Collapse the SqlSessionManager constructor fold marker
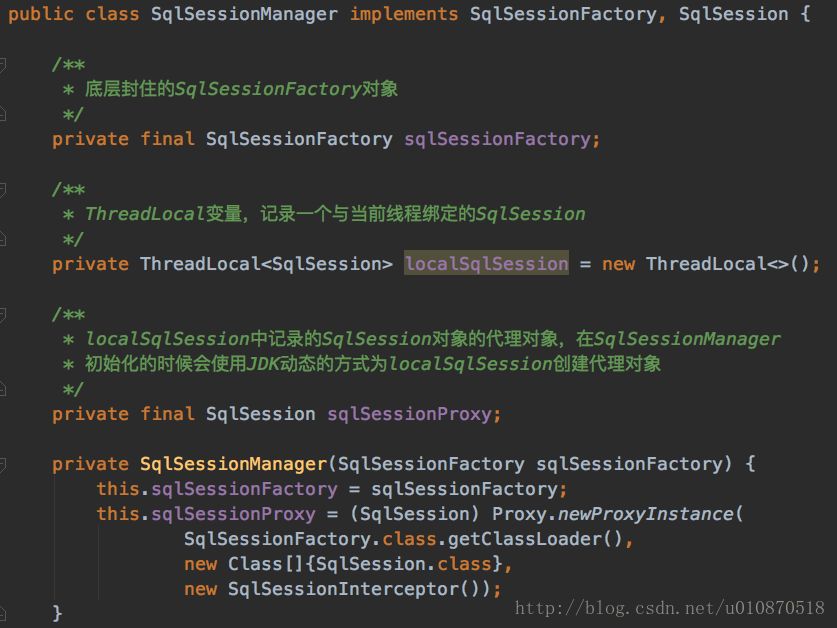The height and width of the screenshot is (628, 837). tap(2, 465)
